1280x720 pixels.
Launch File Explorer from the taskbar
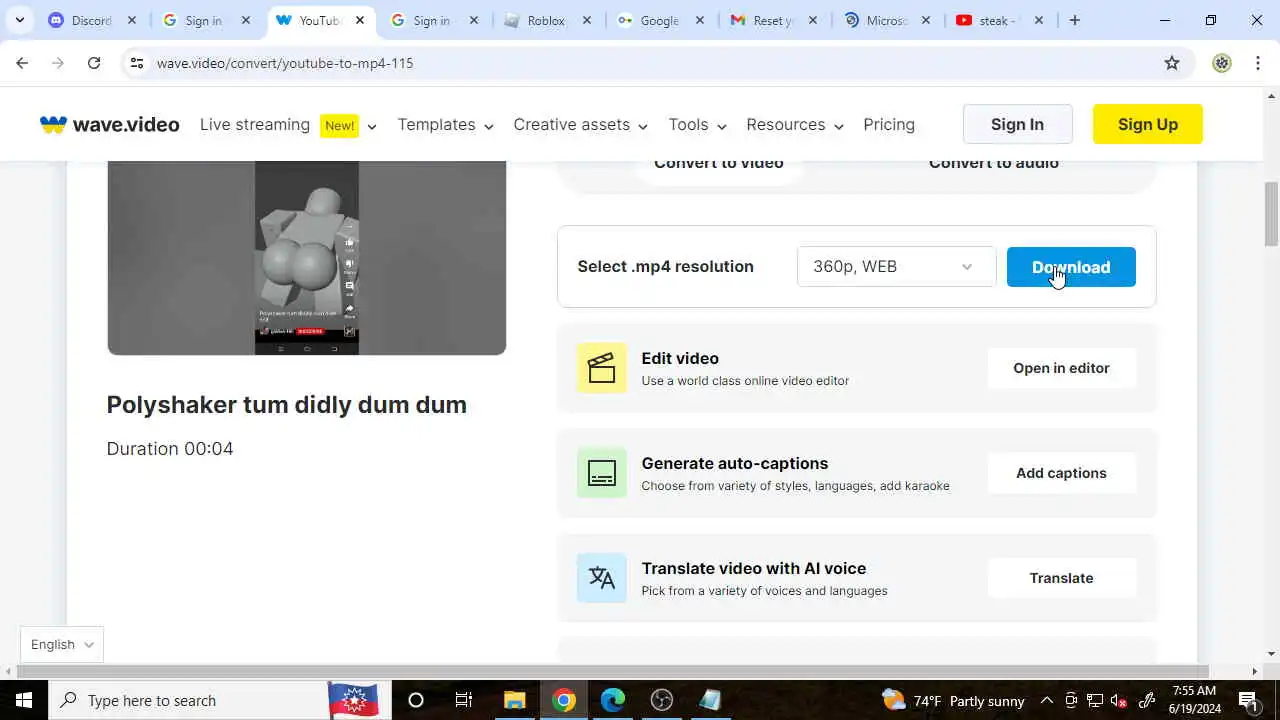514,700
